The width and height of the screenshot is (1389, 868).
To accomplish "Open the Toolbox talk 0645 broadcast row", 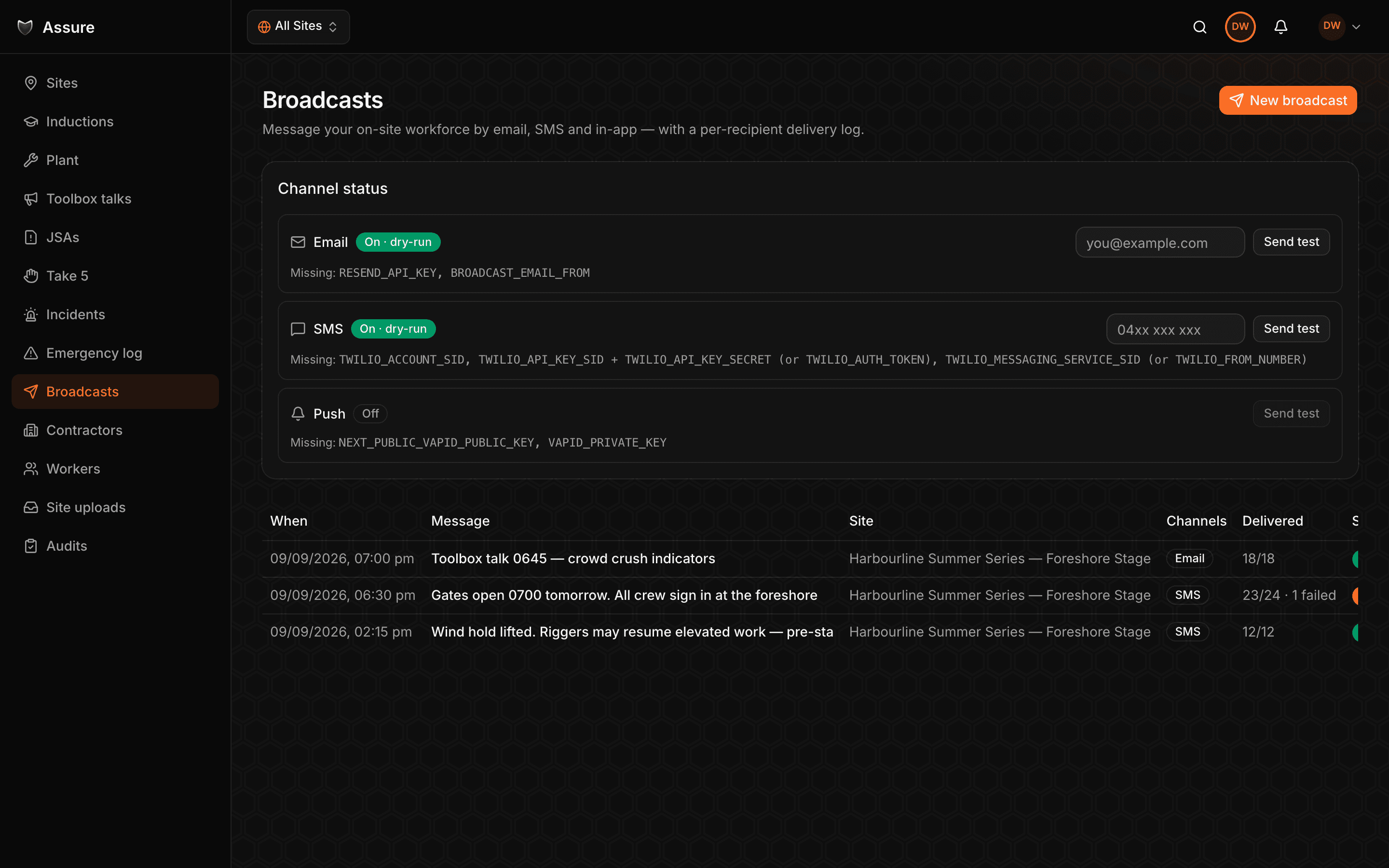I will point(810,558).
